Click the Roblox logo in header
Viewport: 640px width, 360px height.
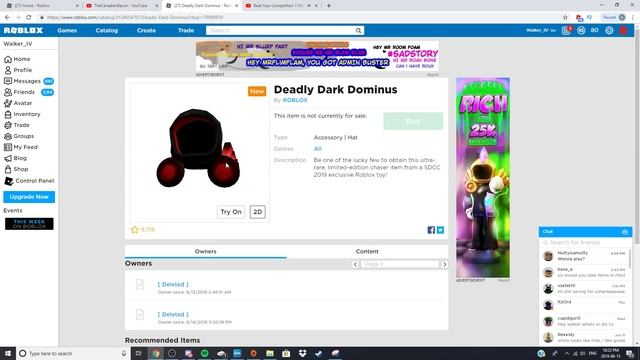[23, 30]
